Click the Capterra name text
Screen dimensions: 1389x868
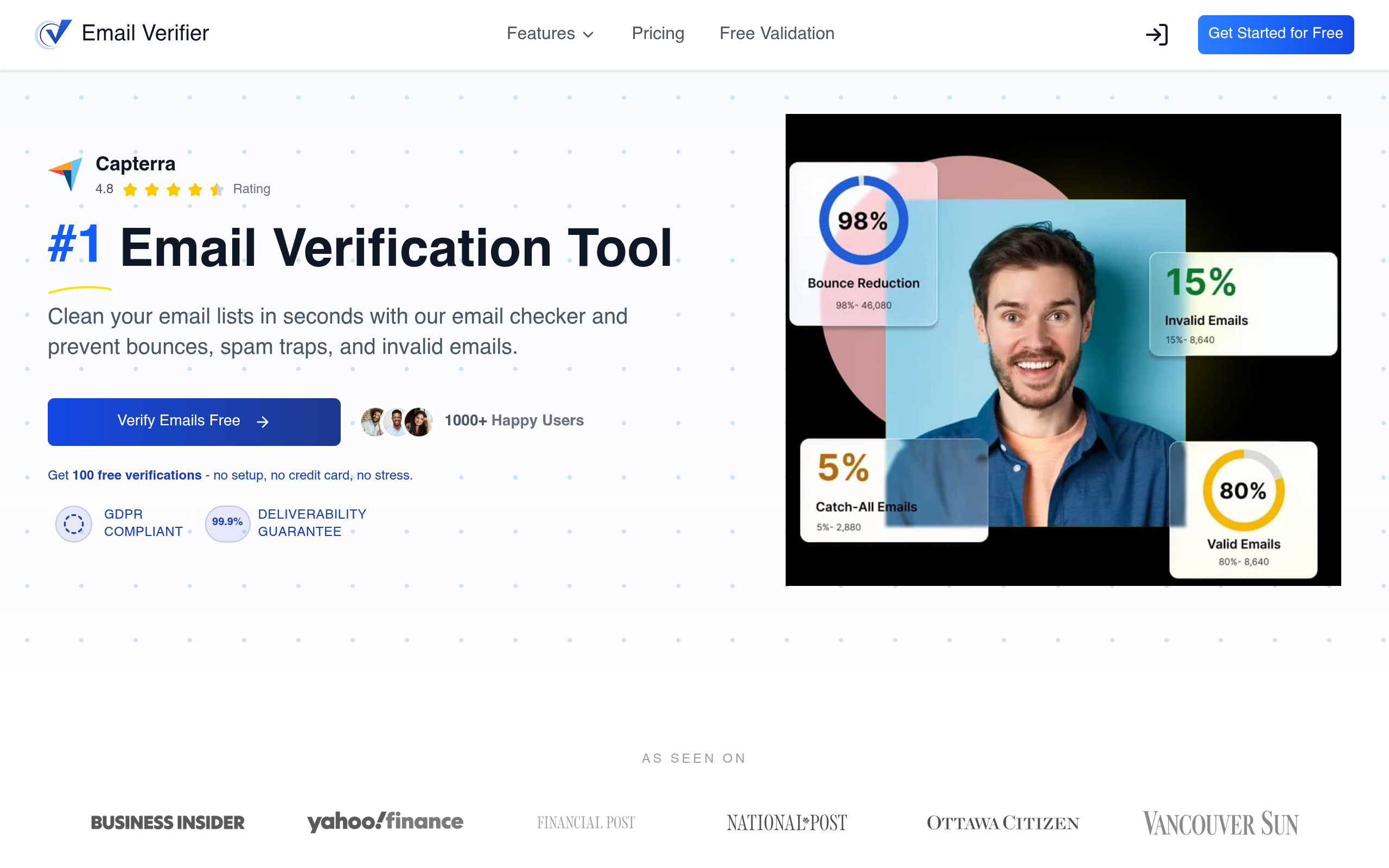[x=136, y=164]
